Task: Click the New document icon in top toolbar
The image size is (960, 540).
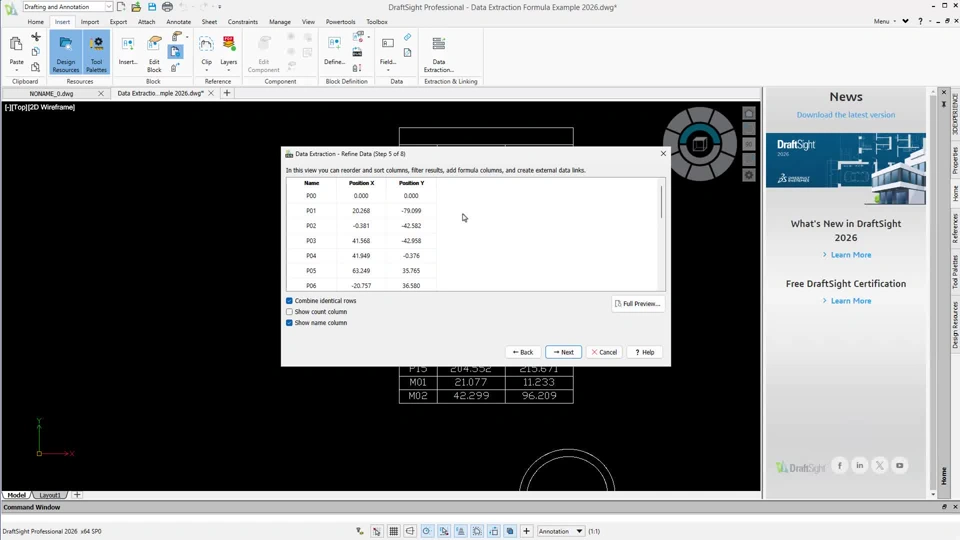Action: 121,7
